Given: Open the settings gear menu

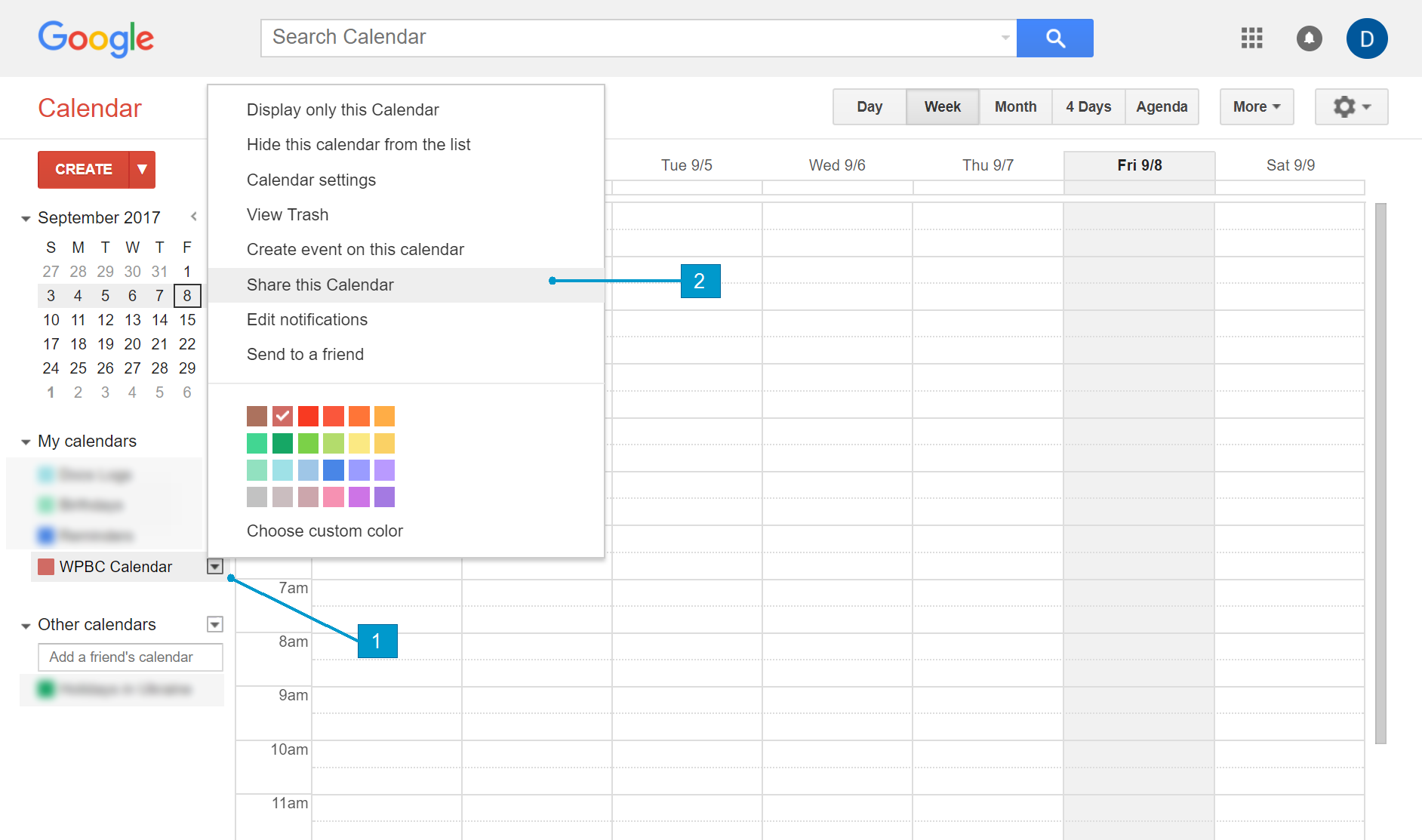Looking at the screenshot, I should click(x=1350, y=106).
